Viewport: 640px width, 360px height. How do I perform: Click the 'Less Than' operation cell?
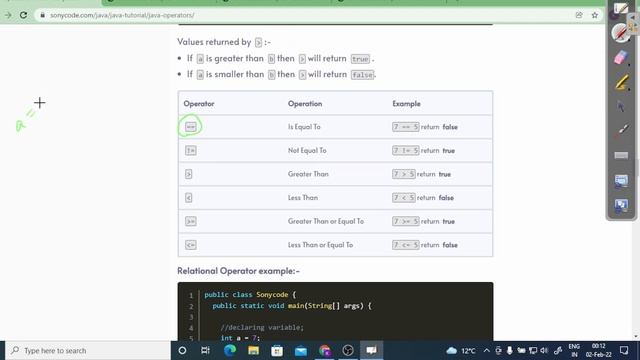pyautogui.click(x=303, y=198)
